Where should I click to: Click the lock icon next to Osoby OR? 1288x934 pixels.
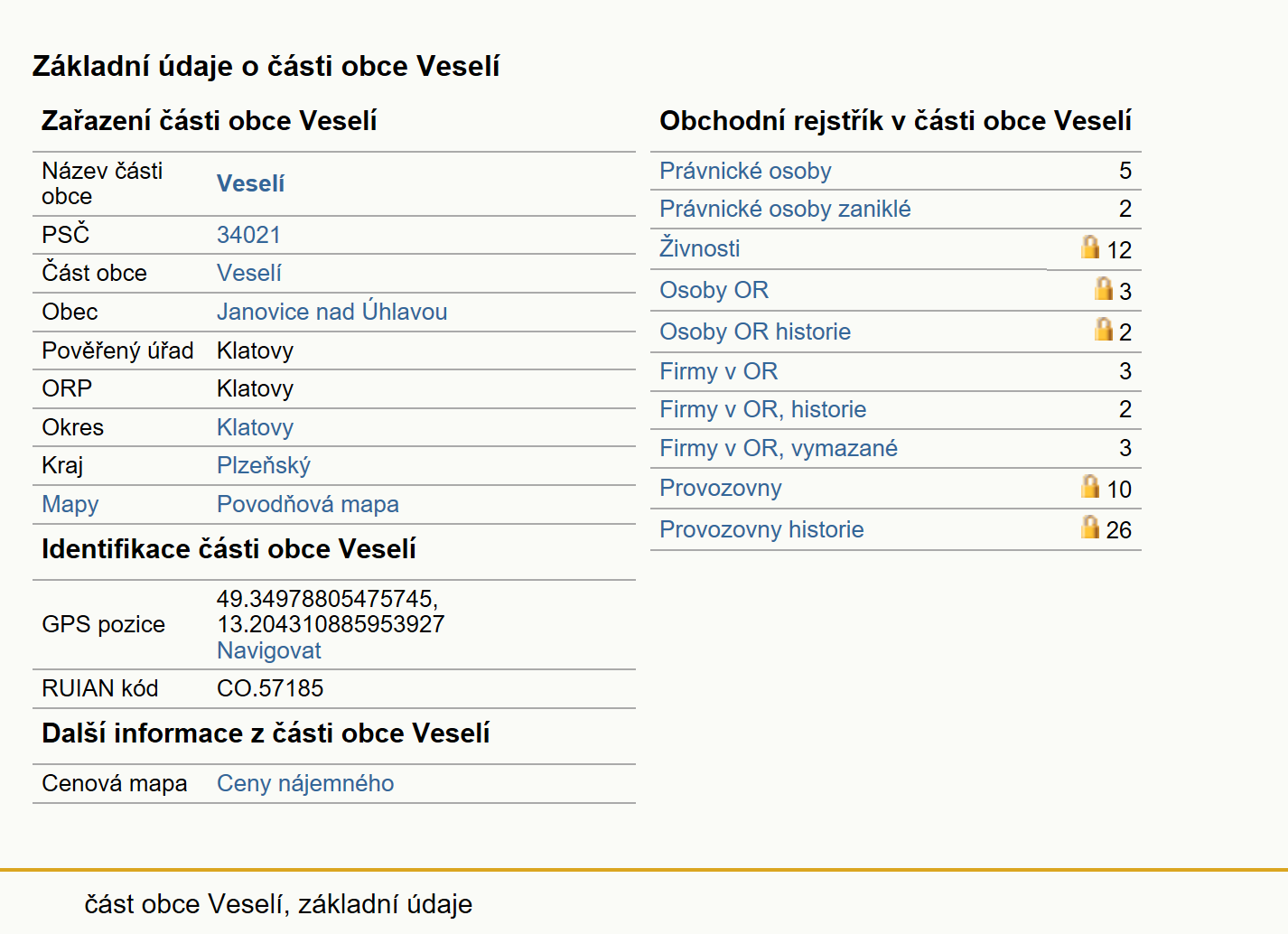(x=1103, y=288)
